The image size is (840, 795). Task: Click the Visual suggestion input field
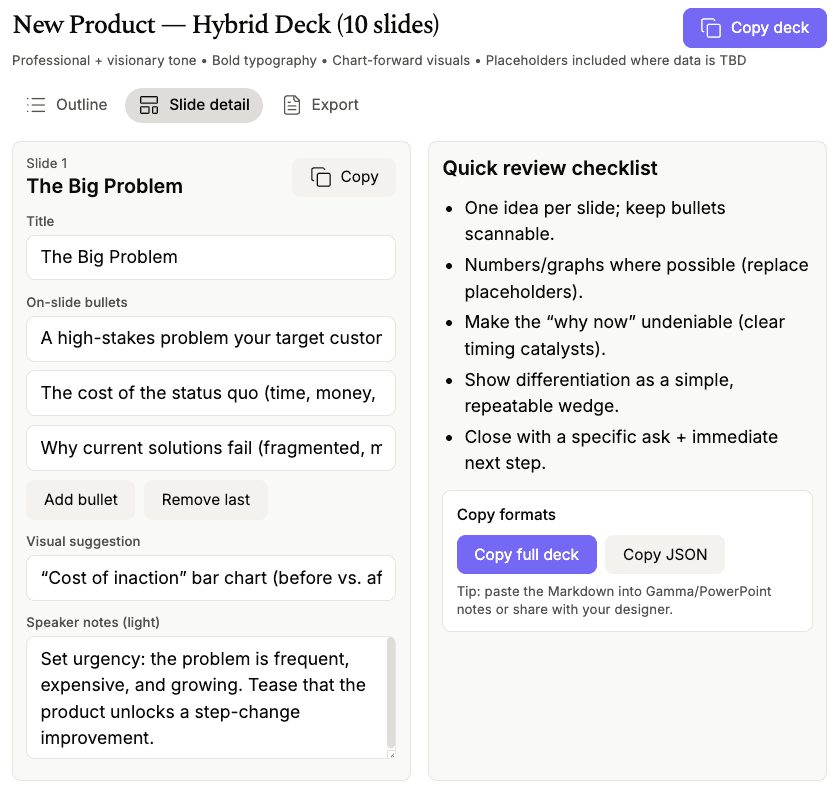[x=211, y=578]
